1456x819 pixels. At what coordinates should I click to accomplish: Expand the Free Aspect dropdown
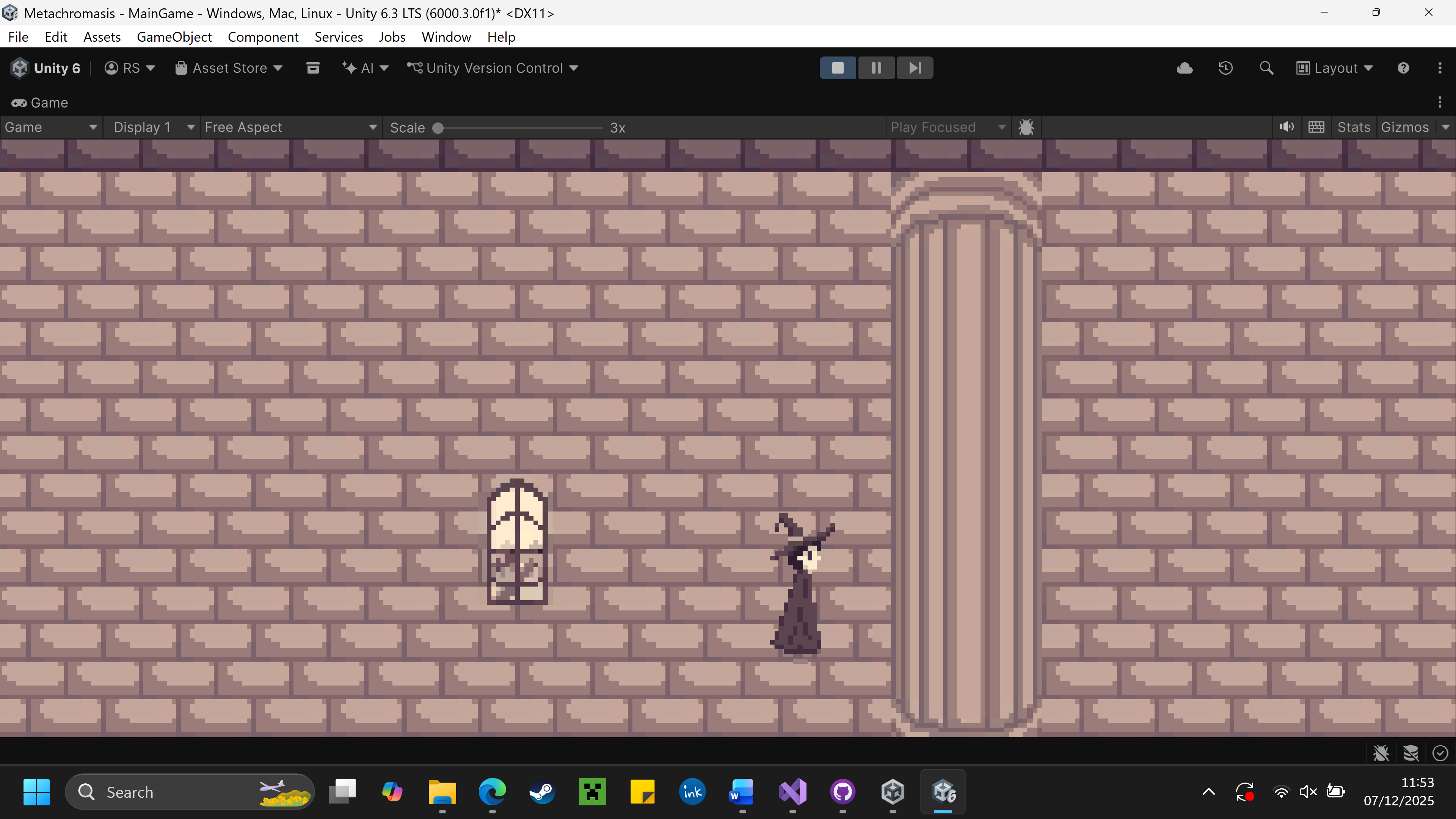(x=290, y=127)
